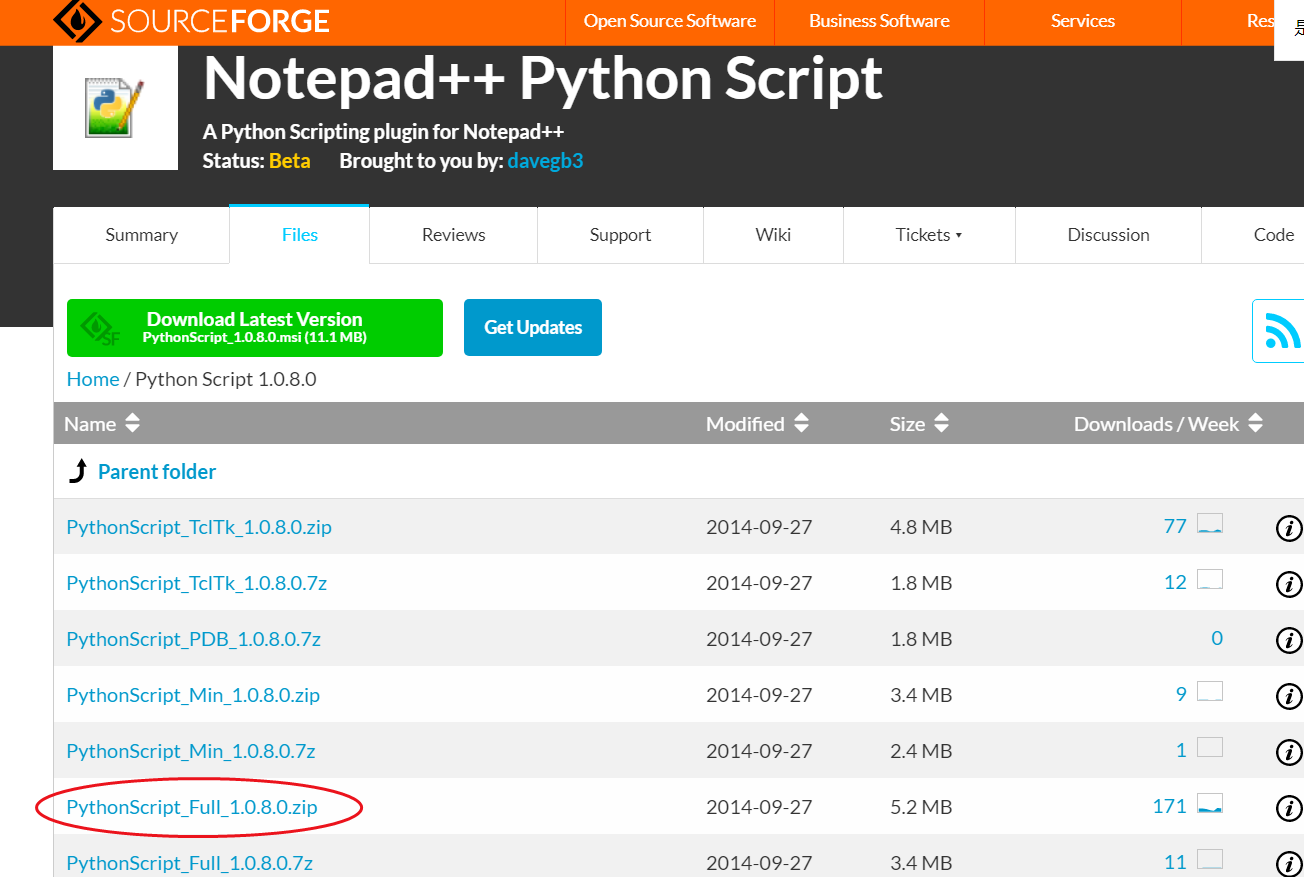Sort files by Modified date arrows
The height and width of the screenshot is (877, 1304).
[x=801, y=424]
